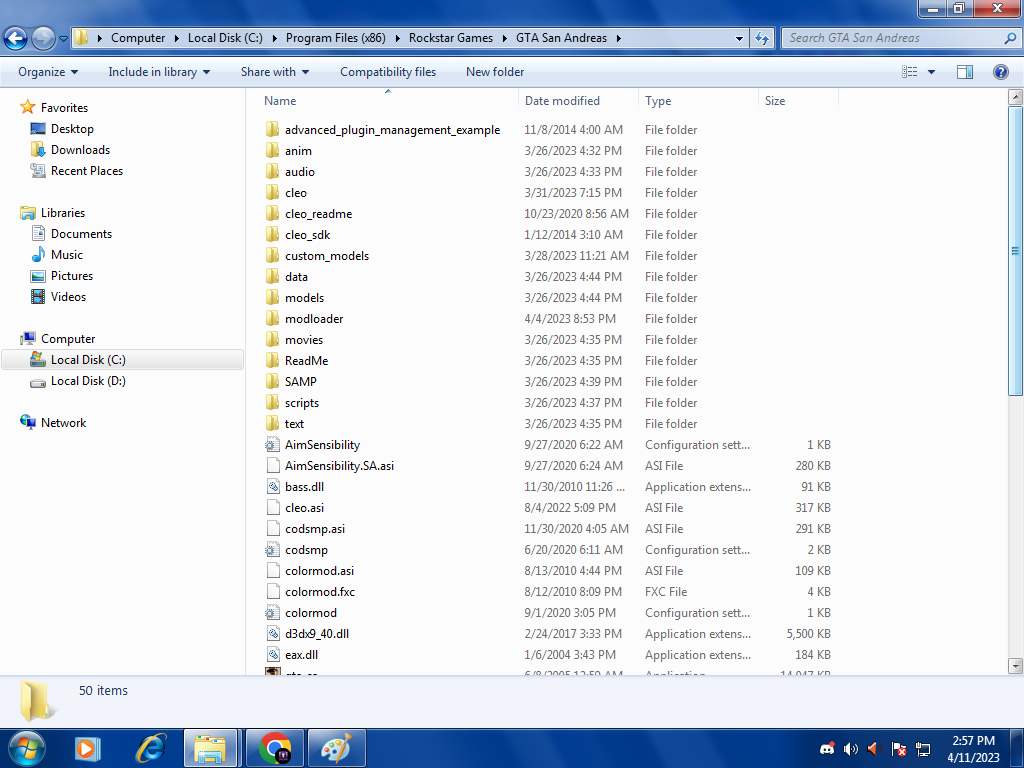1024x768 pixels.
Task: Select the eax.dll file icon
Action: [x=273, y=654]
